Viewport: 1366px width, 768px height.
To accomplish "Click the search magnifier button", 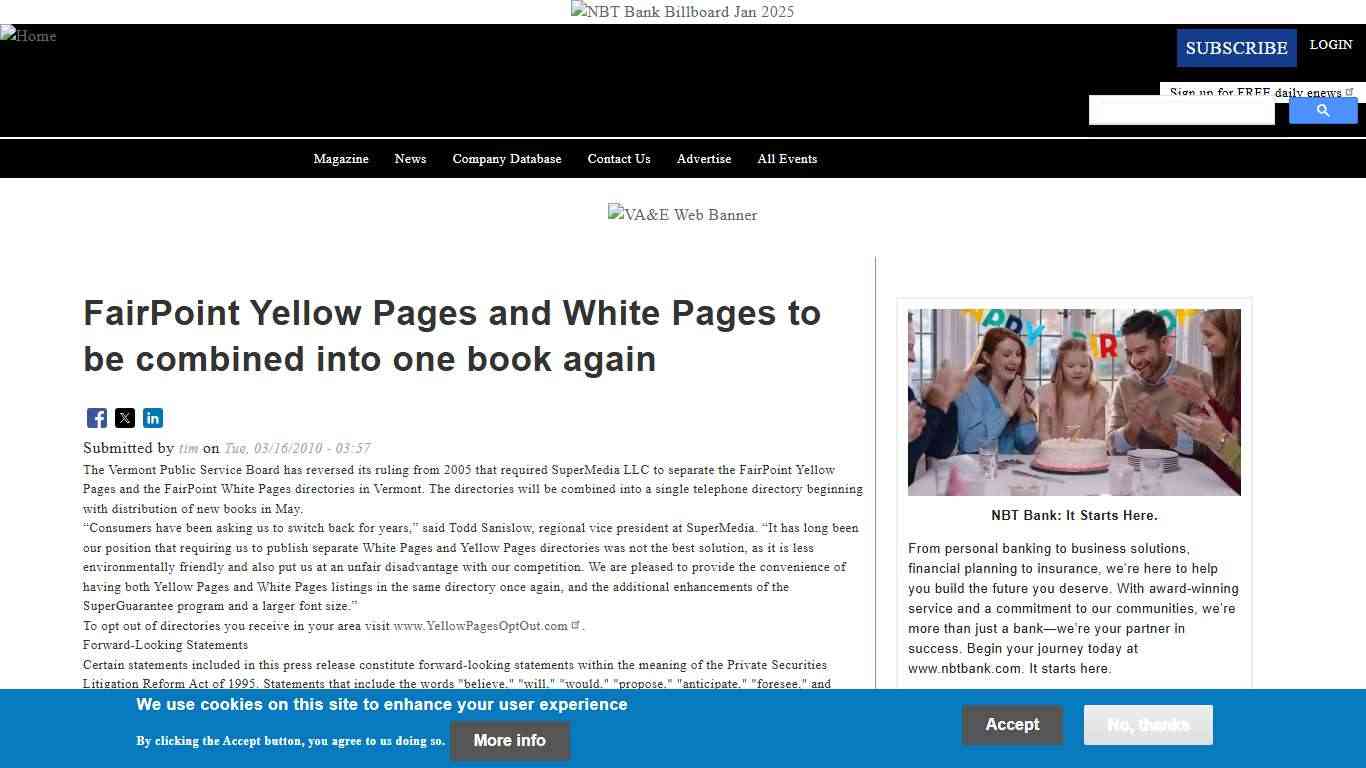I will click(1322, 110).
